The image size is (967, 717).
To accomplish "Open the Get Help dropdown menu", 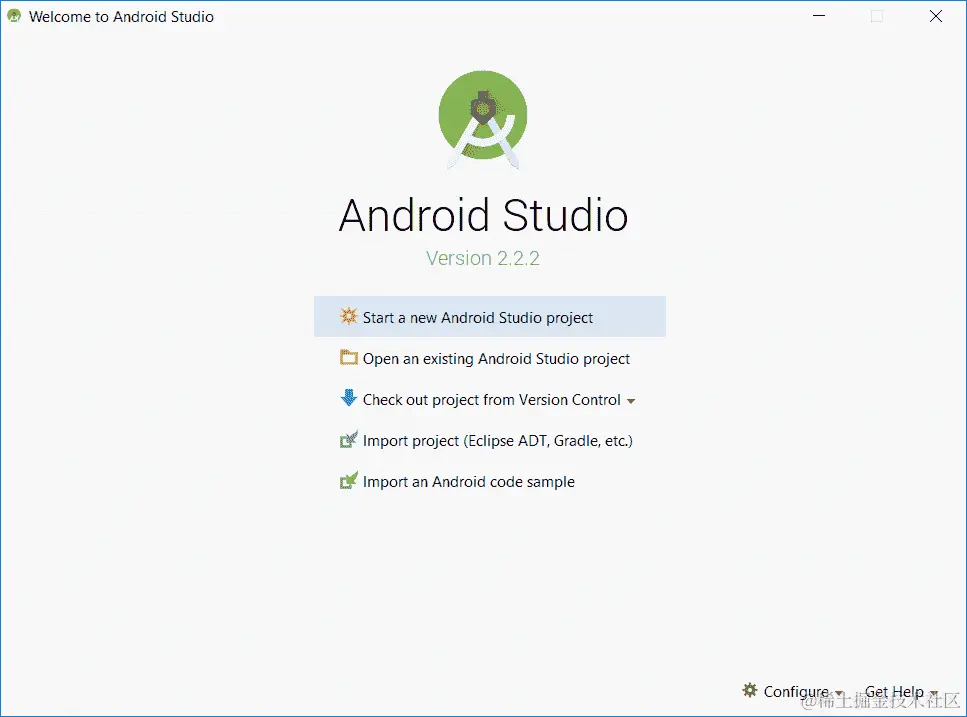I will click(901, 692).
